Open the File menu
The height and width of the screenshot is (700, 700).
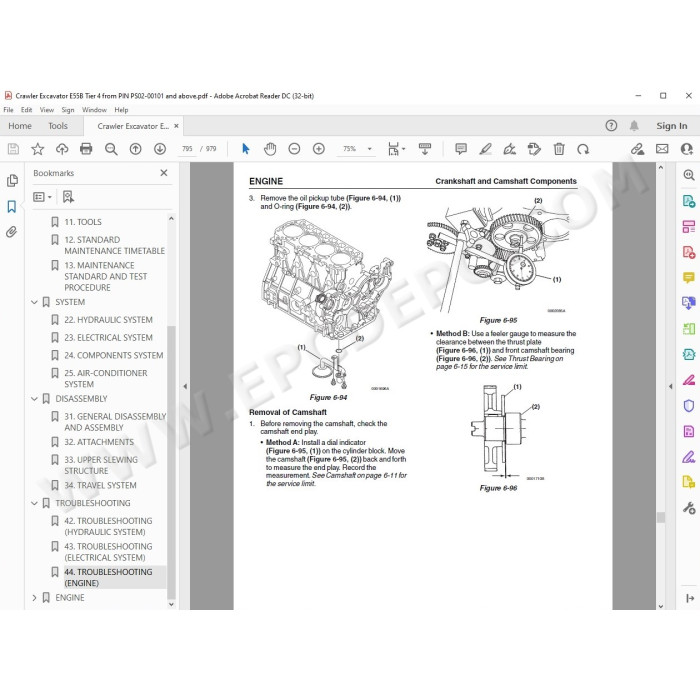(8, 110)
